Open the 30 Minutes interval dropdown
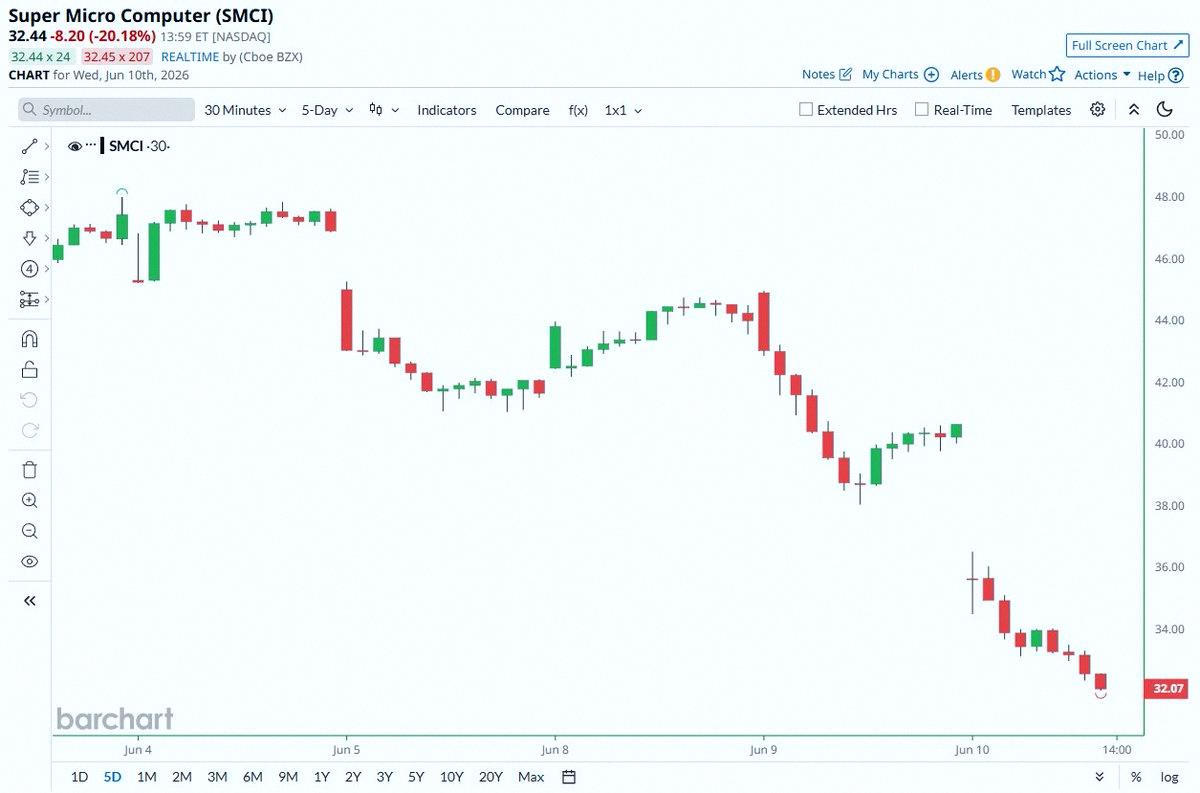 point(245,110)
